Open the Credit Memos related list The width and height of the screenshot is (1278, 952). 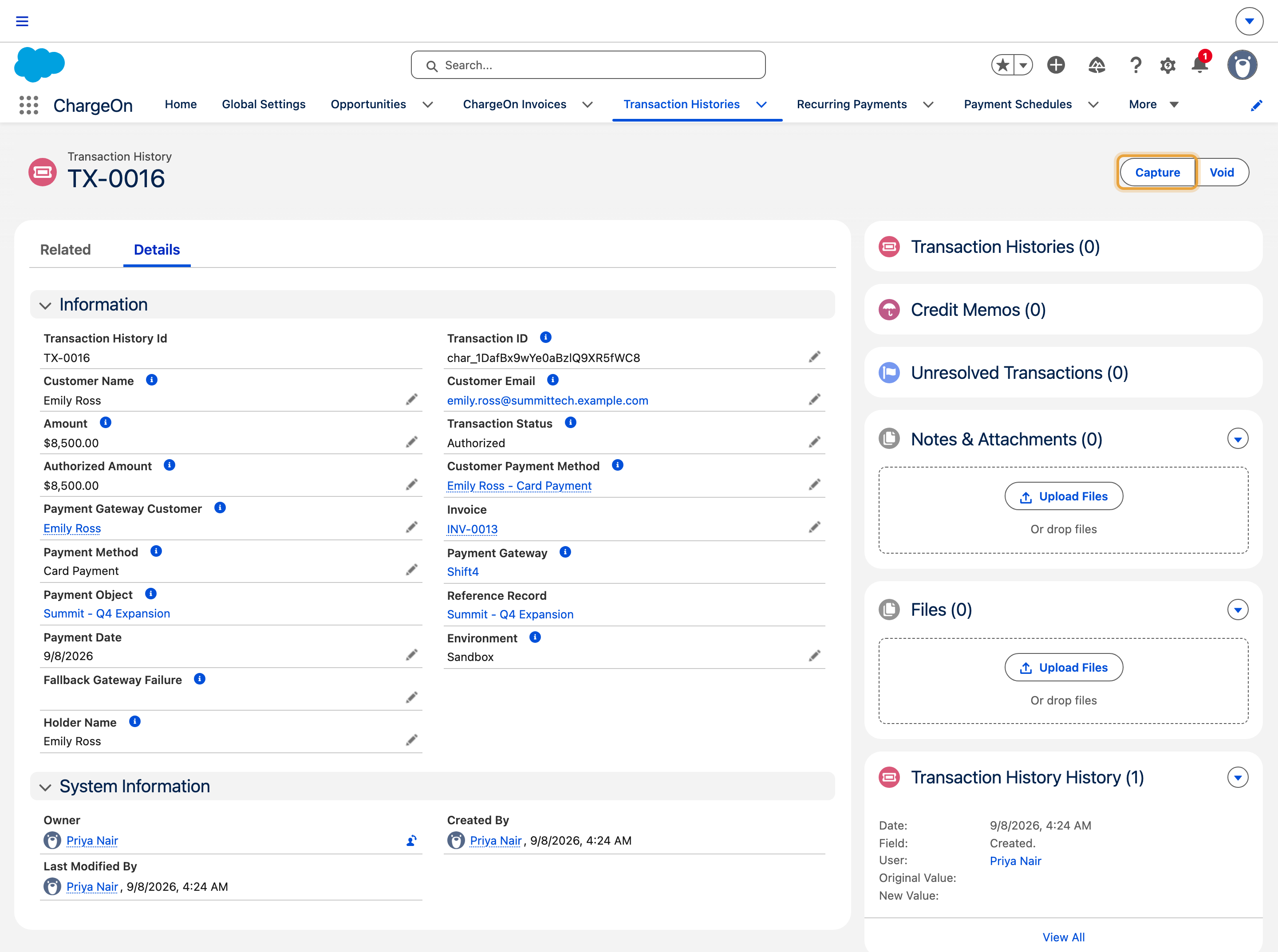click(x=978, y=310)
